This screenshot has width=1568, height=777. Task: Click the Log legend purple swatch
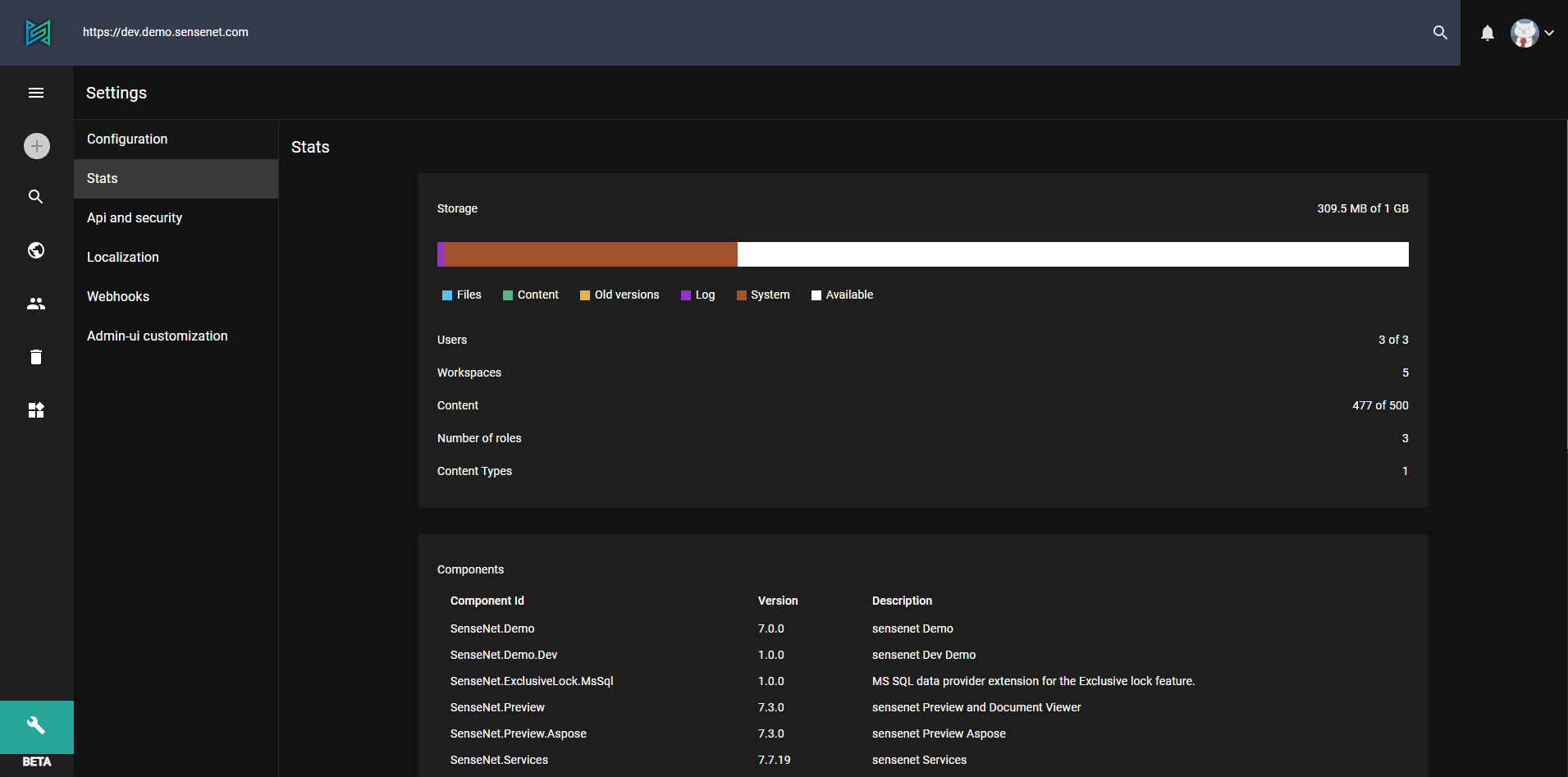click(x=686, y=295)
